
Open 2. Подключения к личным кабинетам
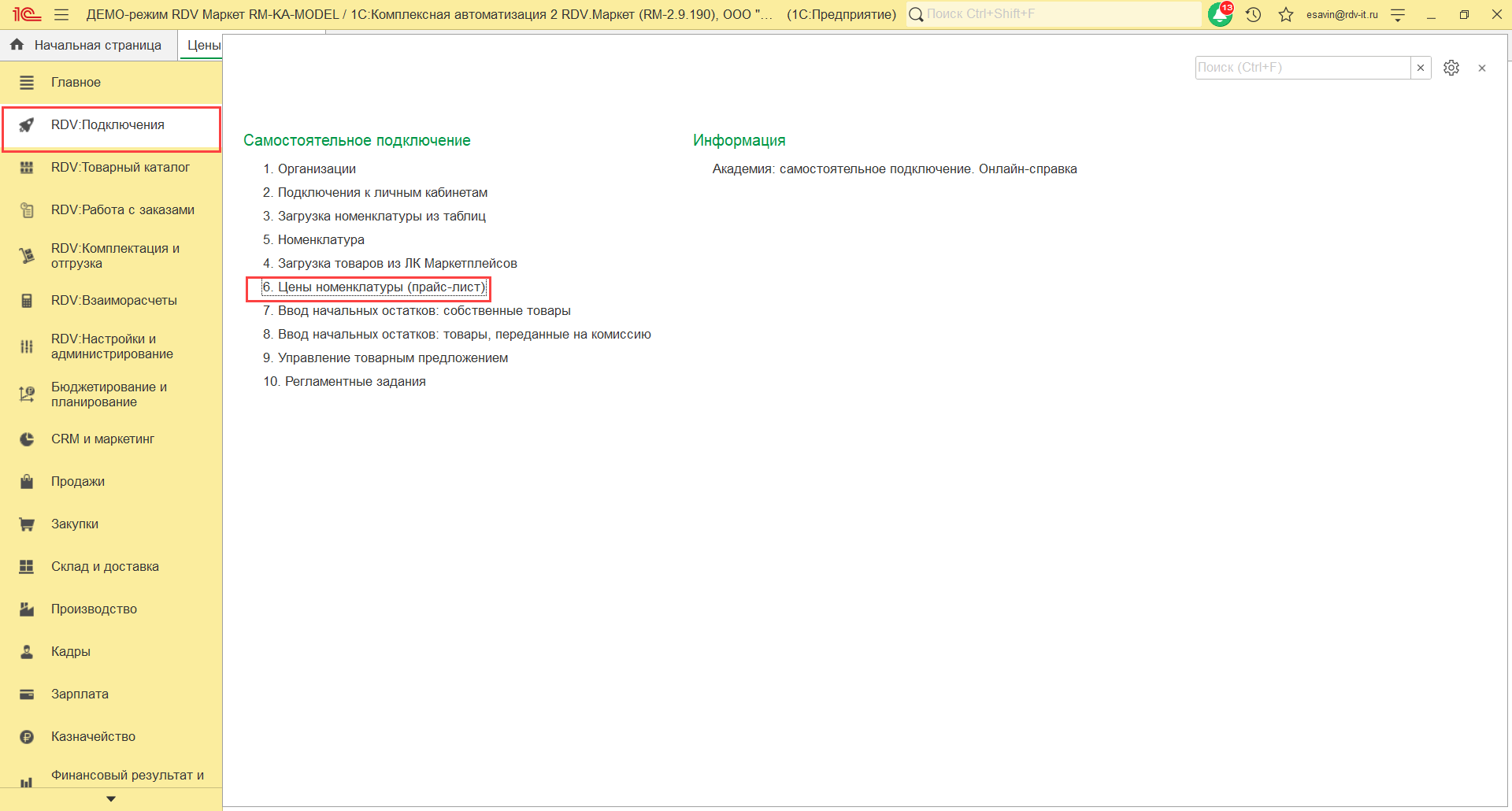pyautogui.click(x=376, y=192)
